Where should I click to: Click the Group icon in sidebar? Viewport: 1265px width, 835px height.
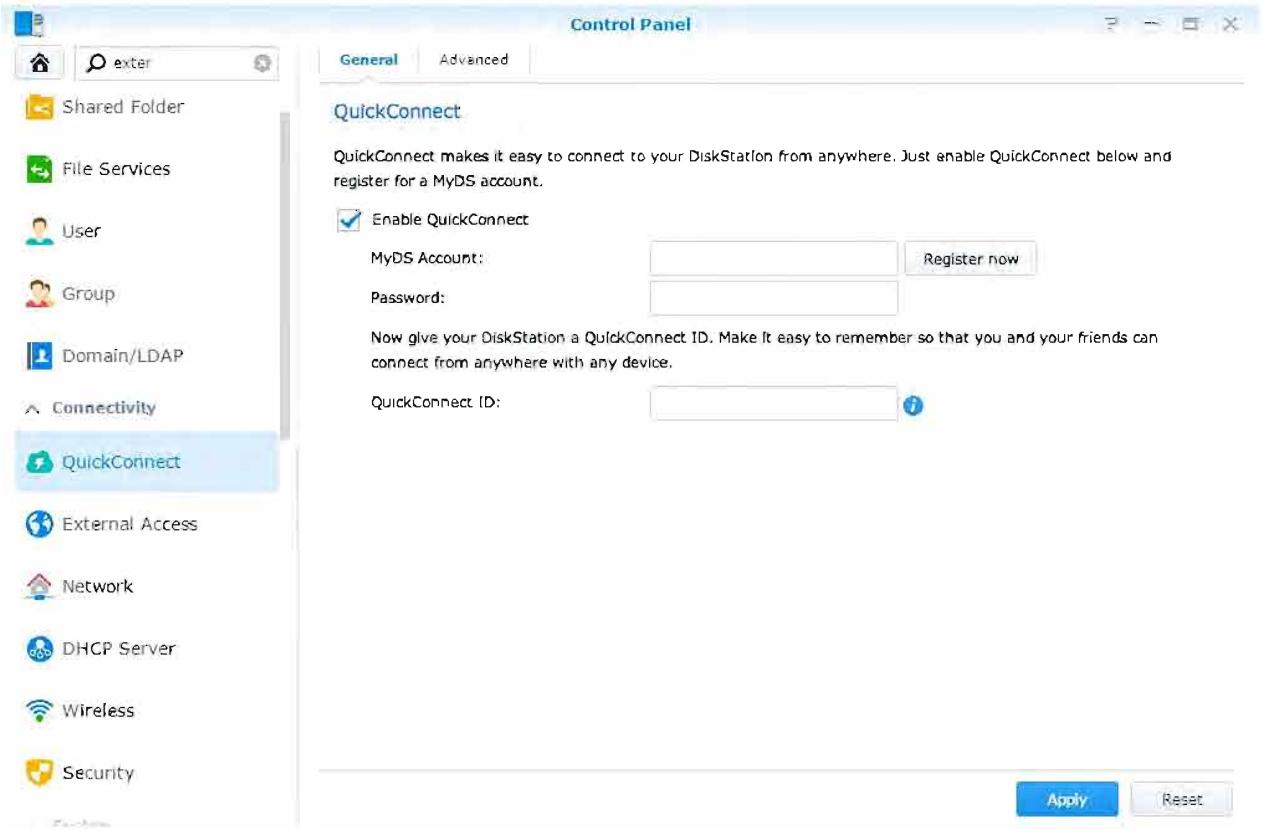[x=38, y=294]
